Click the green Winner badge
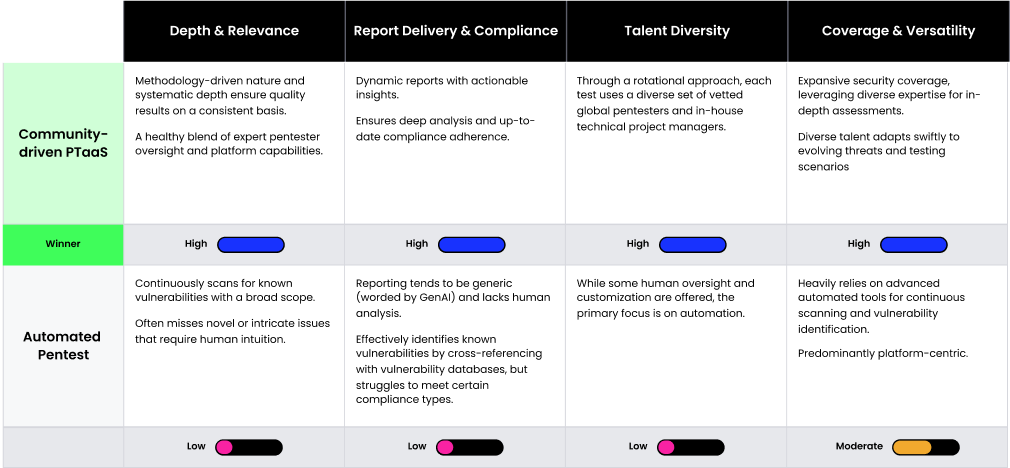 coord(62,244)
